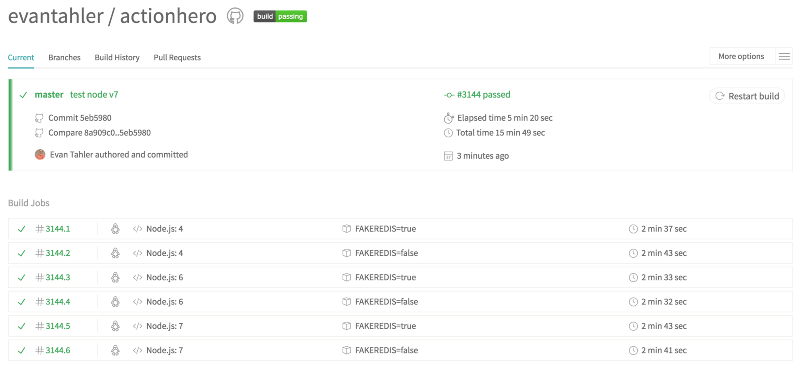Click Node.js: 7 text in job 3144.5
The image size is (800, 370).
coord(164,326)
